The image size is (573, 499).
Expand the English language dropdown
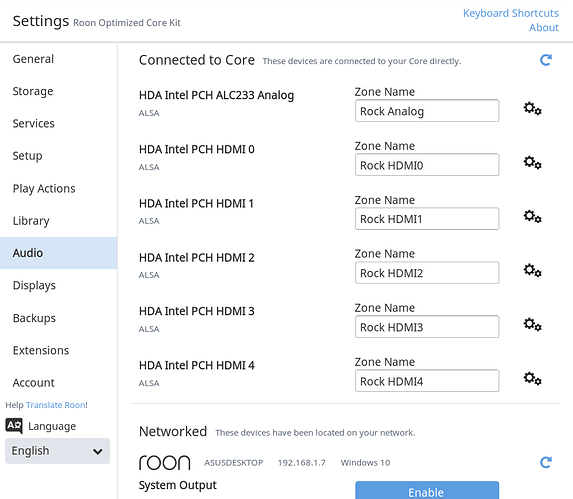57,451
